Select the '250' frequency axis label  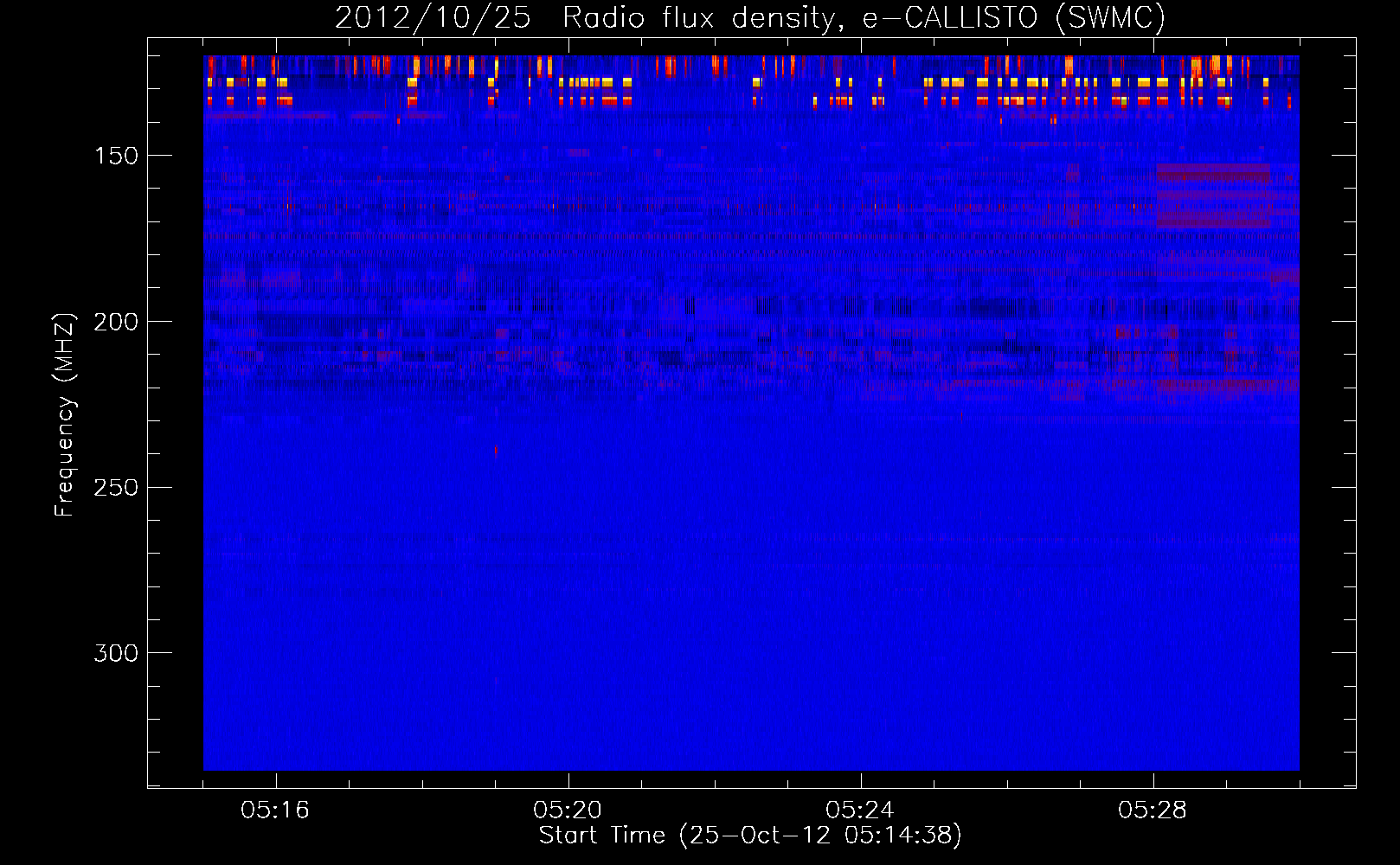(116, 488)
